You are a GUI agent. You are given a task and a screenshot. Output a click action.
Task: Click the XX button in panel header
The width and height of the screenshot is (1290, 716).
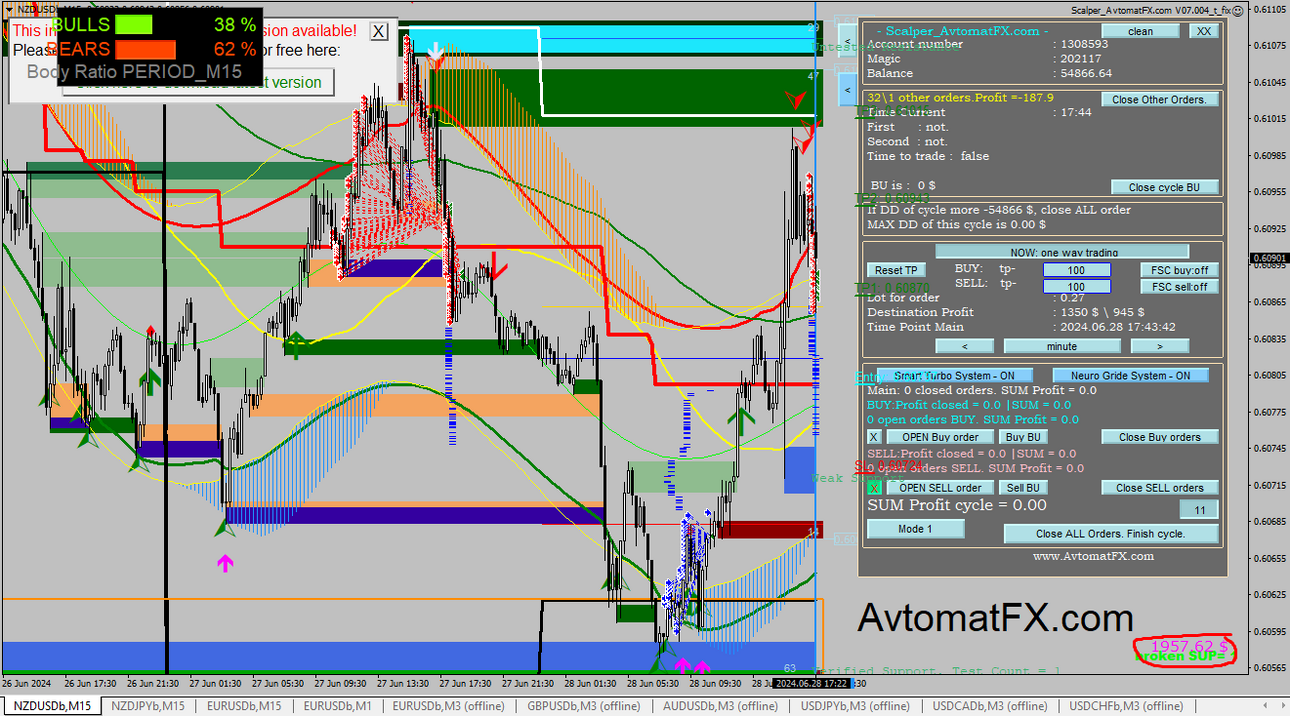coord(1204,31)
